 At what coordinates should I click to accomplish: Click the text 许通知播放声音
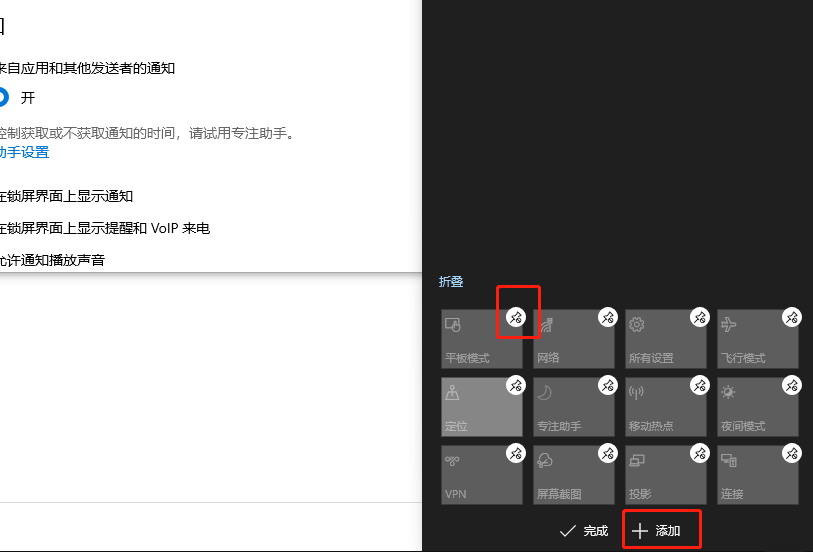click(x=56, y=260)
